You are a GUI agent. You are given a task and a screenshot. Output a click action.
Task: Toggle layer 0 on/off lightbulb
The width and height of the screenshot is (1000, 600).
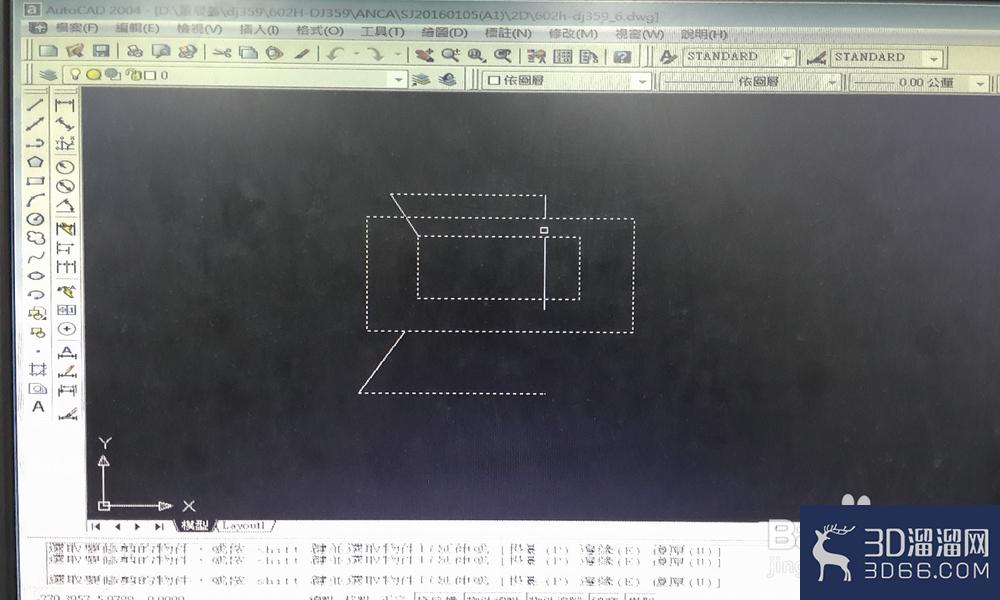coord(75,75)
